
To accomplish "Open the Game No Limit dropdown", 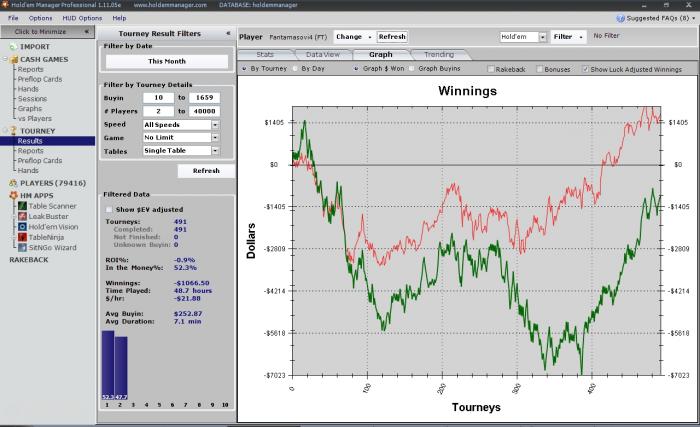I will pos(215,138).
